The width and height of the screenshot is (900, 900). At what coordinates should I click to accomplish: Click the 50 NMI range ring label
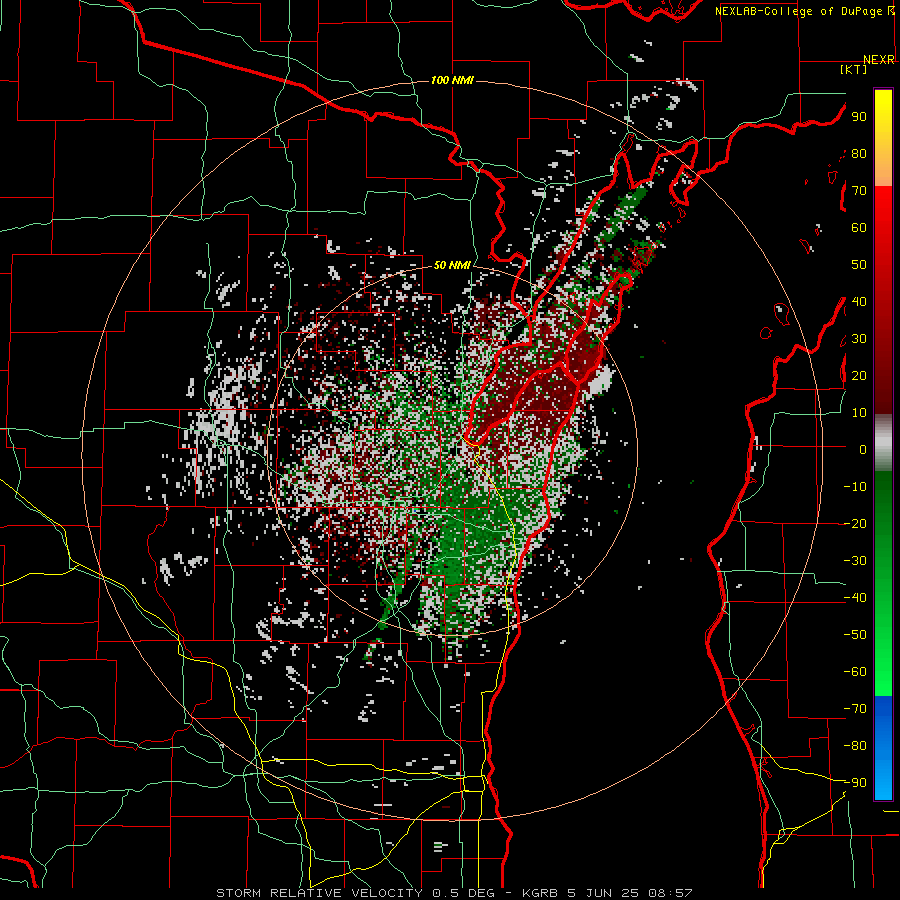(x=452, y=265)
